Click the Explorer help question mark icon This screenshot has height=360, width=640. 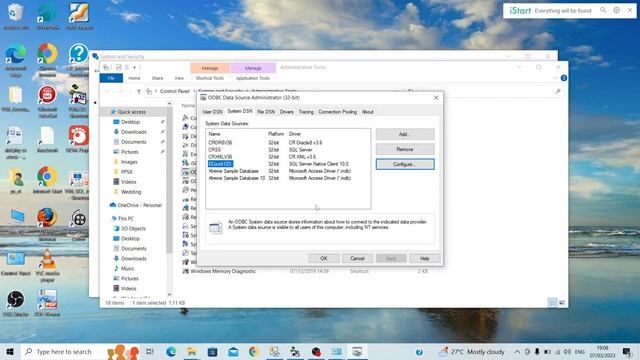tap(564, 78)
